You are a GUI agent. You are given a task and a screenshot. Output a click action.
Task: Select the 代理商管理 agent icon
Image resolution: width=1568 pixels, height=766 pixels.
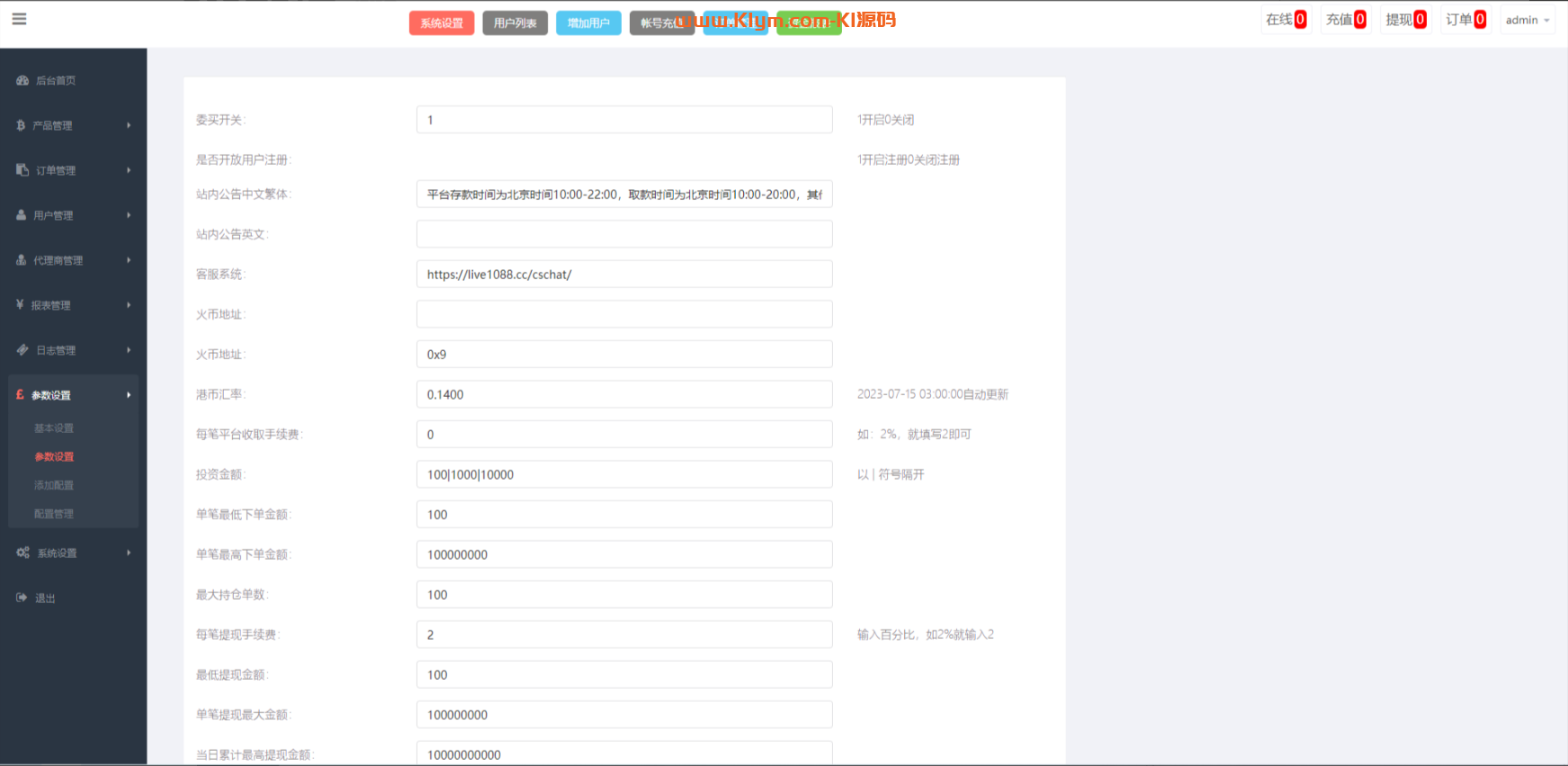[22, 260]
